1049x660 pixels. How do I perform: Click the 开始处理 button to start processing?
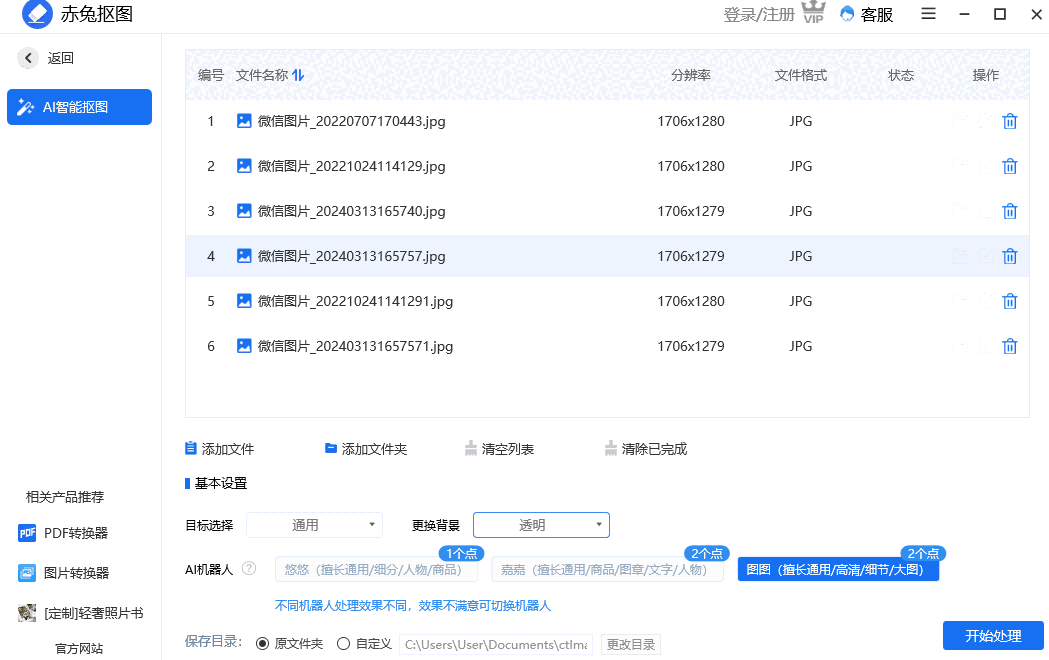[x=992, y=635]
